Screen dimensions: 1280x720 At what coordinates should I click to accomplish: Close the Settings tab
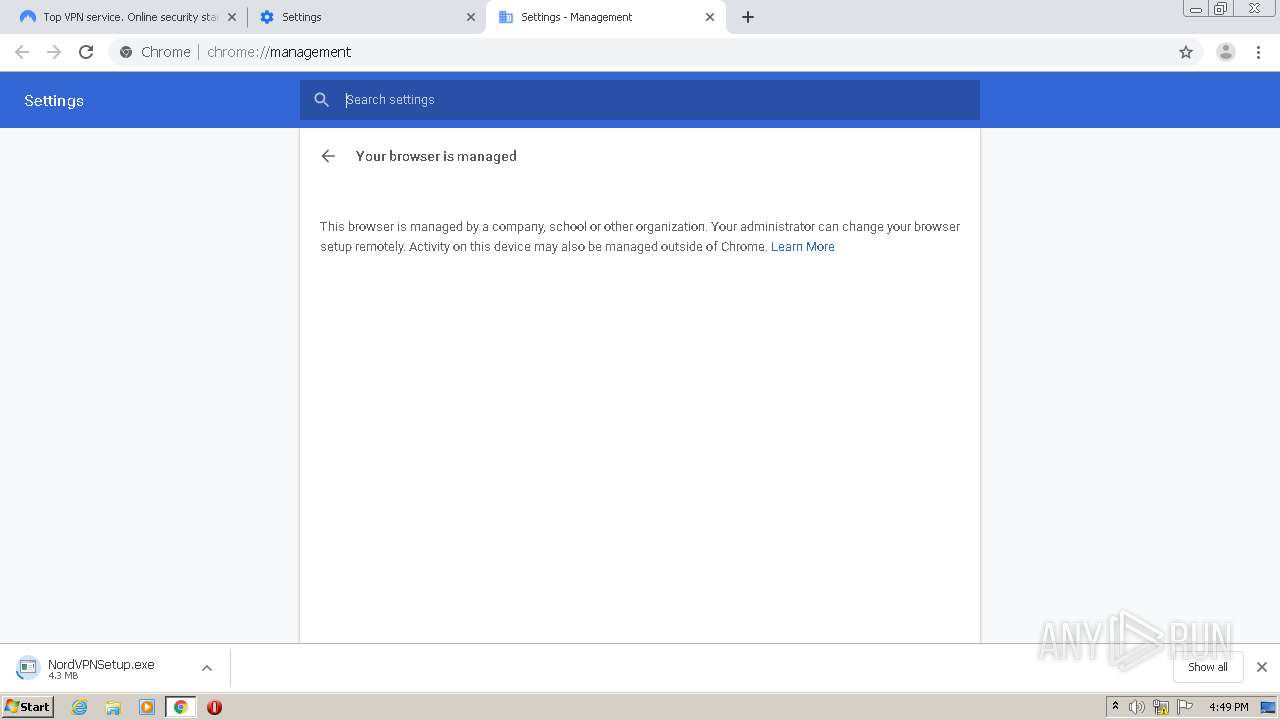pyautogui.click(x=471, y=17)
